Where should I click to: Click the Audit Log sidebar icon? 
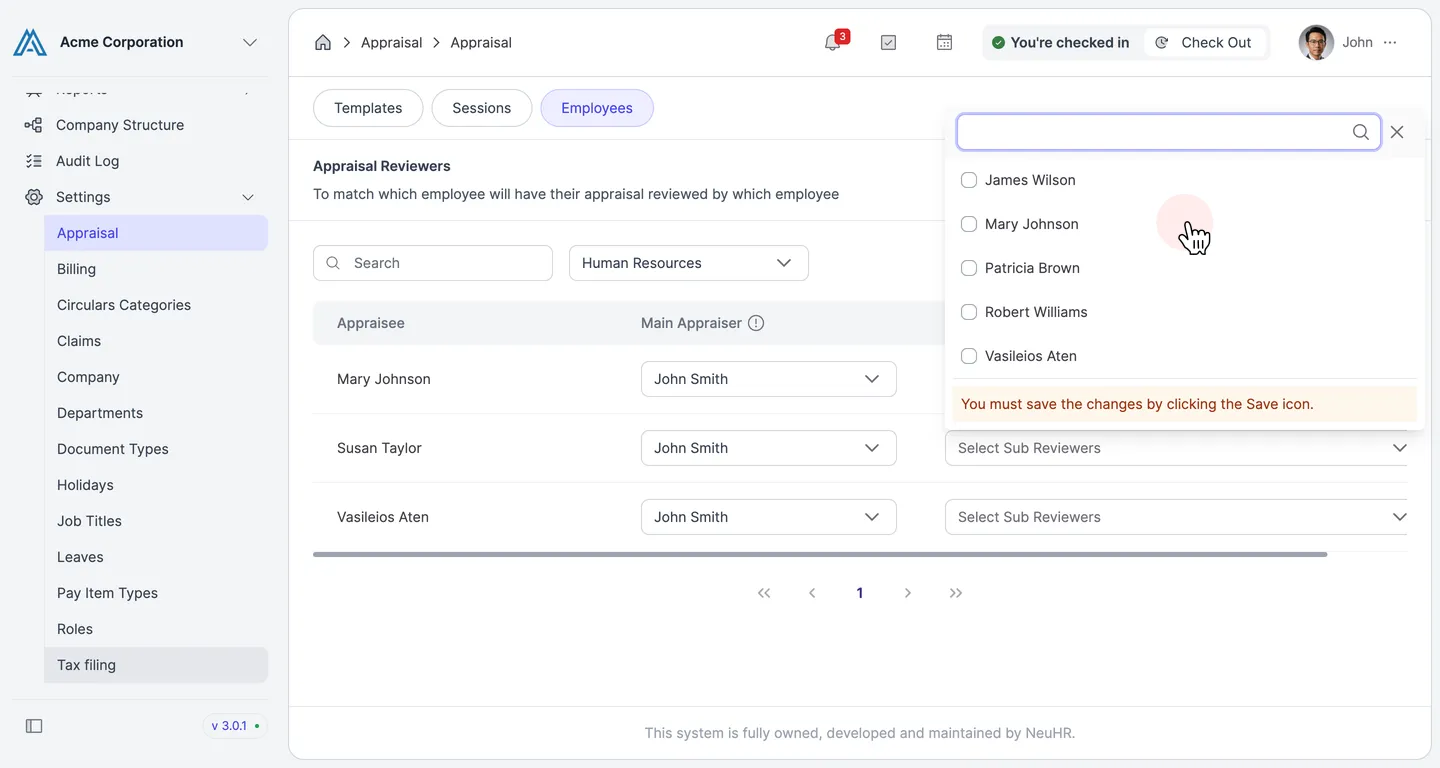[x=33, y=161]
